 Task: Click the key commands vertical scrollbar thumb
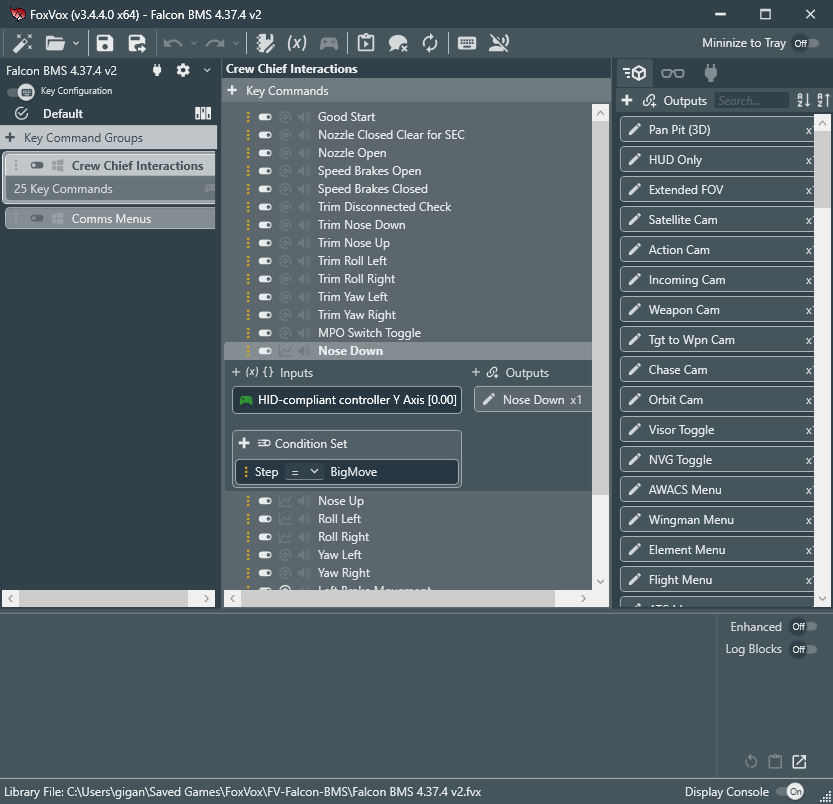[x=600, y=308]
